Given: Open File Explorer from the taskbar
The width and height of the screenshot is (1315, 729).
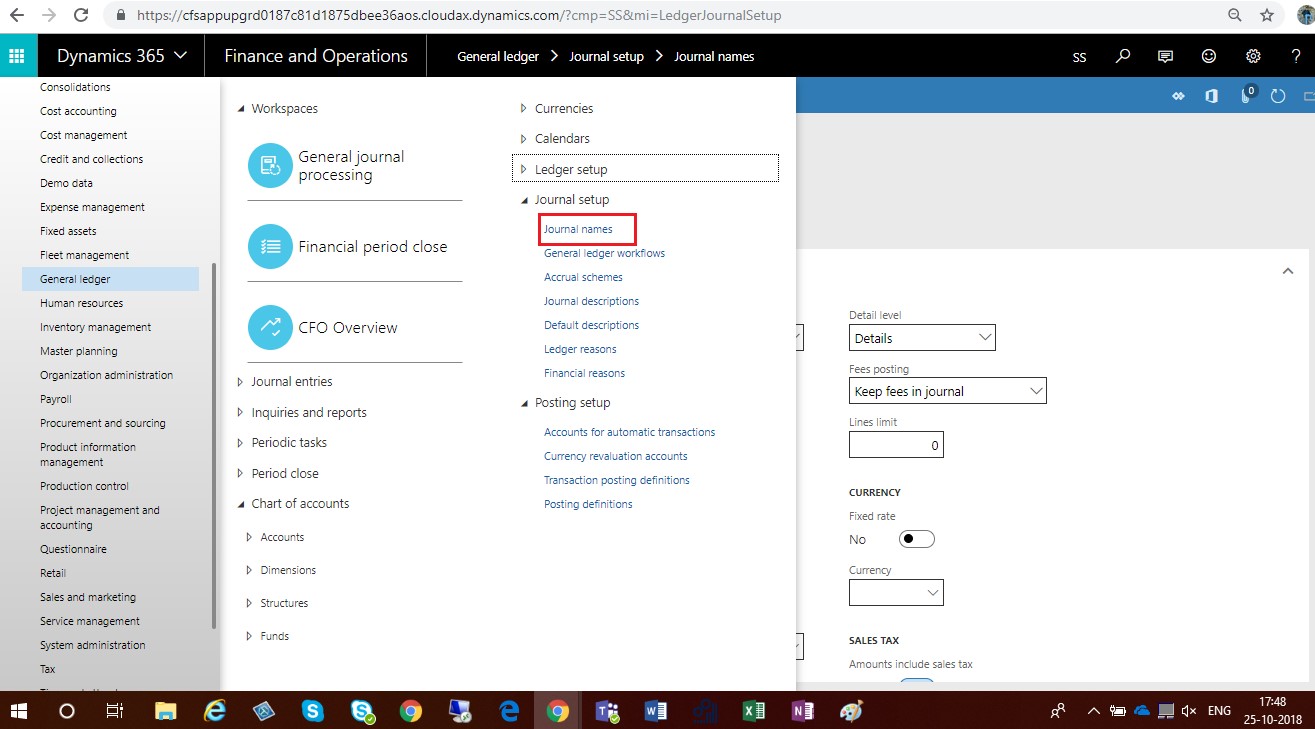Looking at the screenshot, I should [167, 711].
